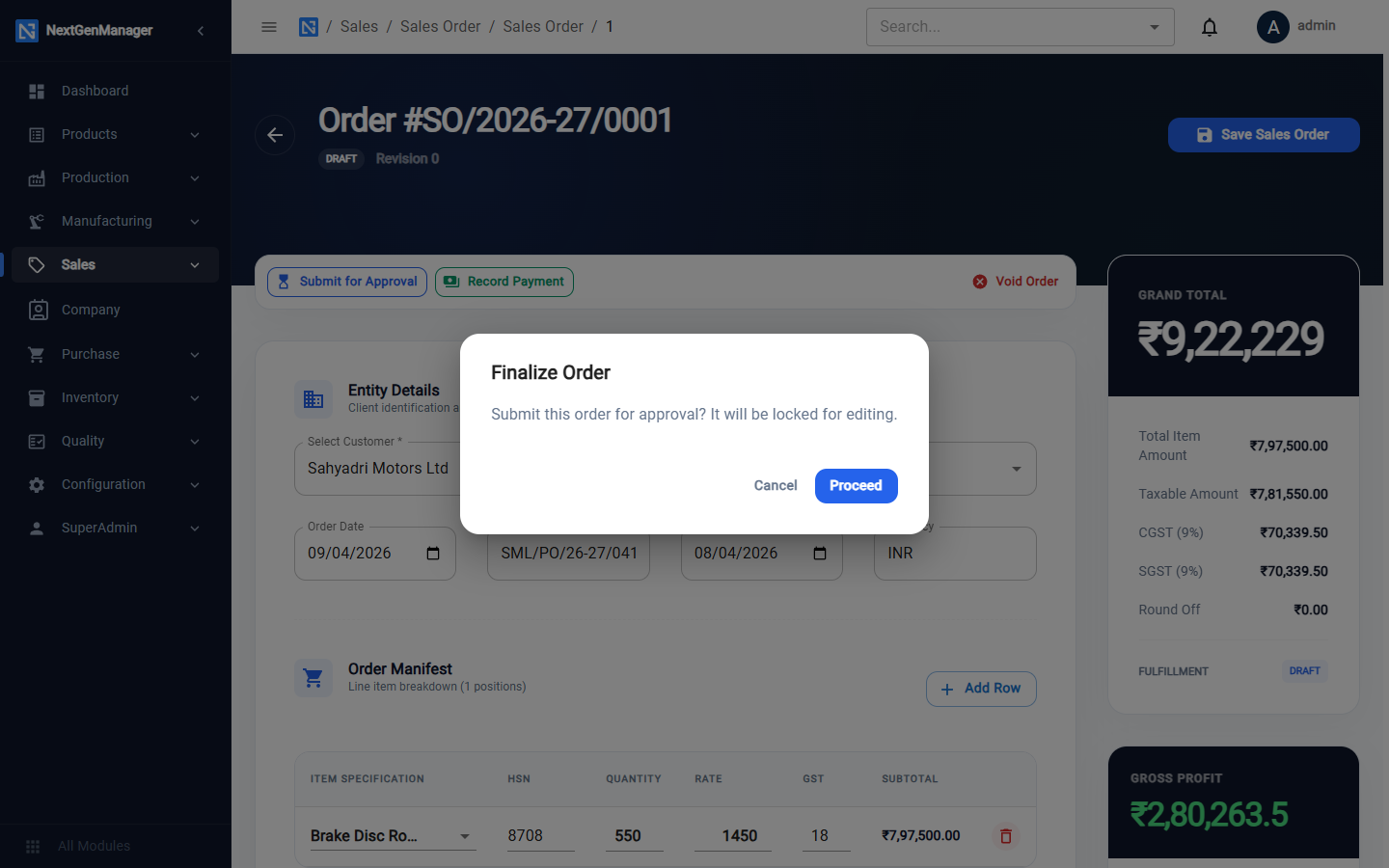This screenshot has height=868, width=1389.
Task: Click the Dashboard icon in sidebar
Action: point(37,92)
